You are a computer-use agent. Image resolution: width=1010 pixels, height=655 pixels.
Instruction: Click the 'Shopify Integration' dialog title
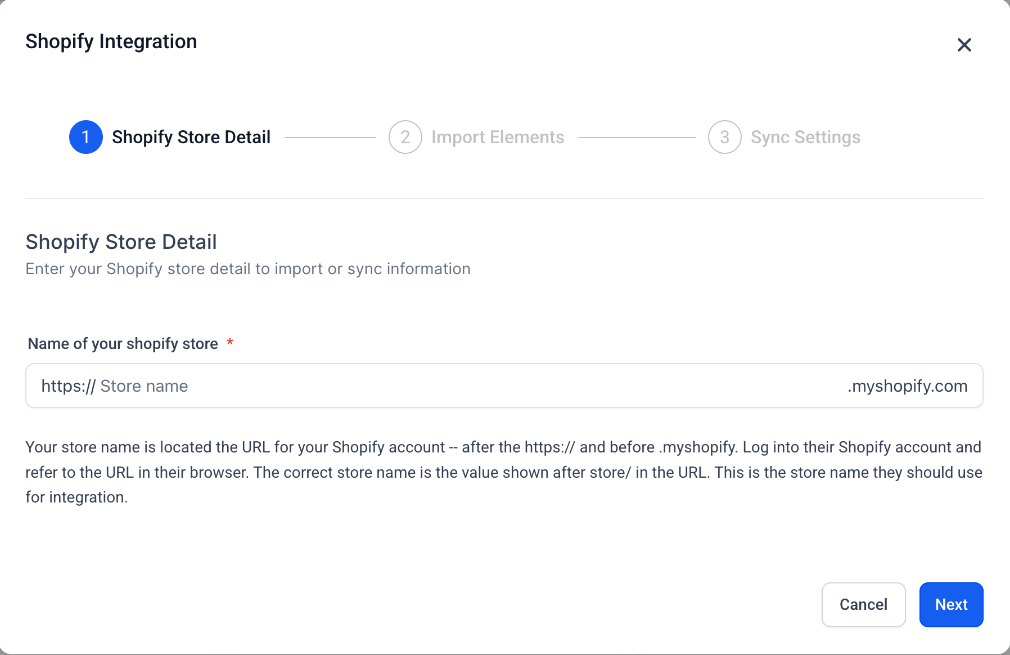(x=111, y=41)
